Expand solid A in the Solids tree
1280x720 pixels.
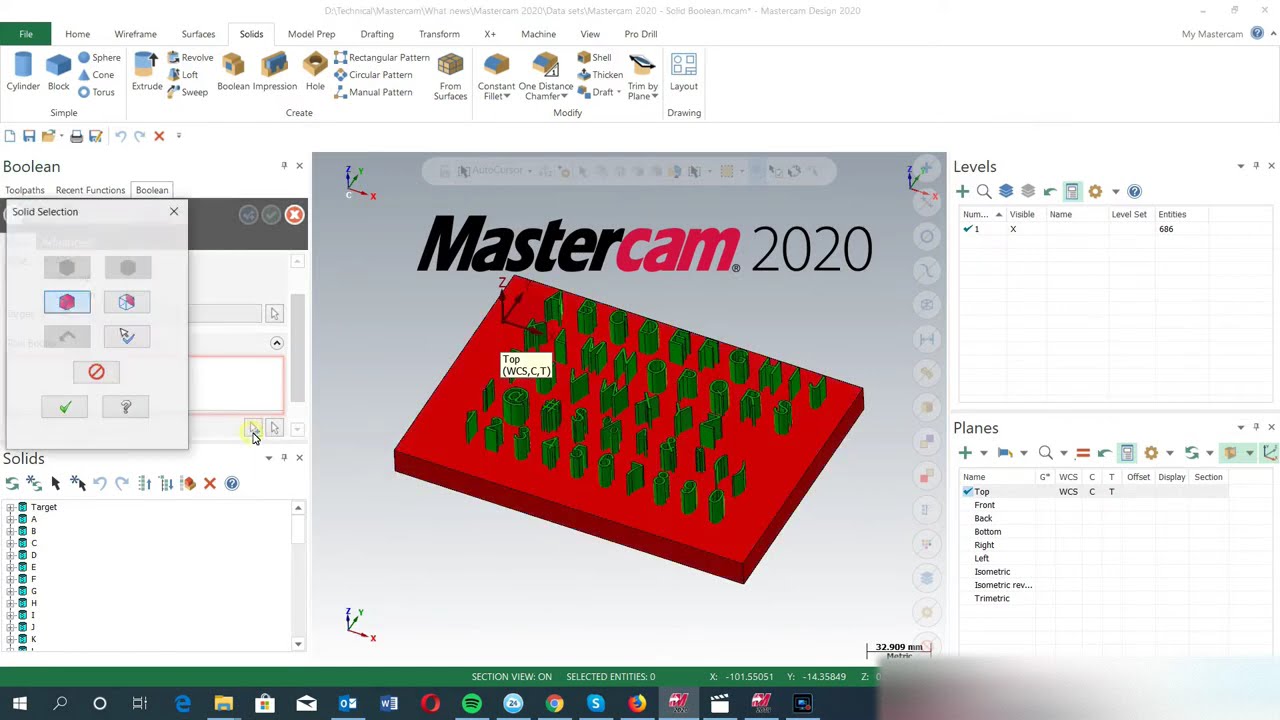click(10, 520)
